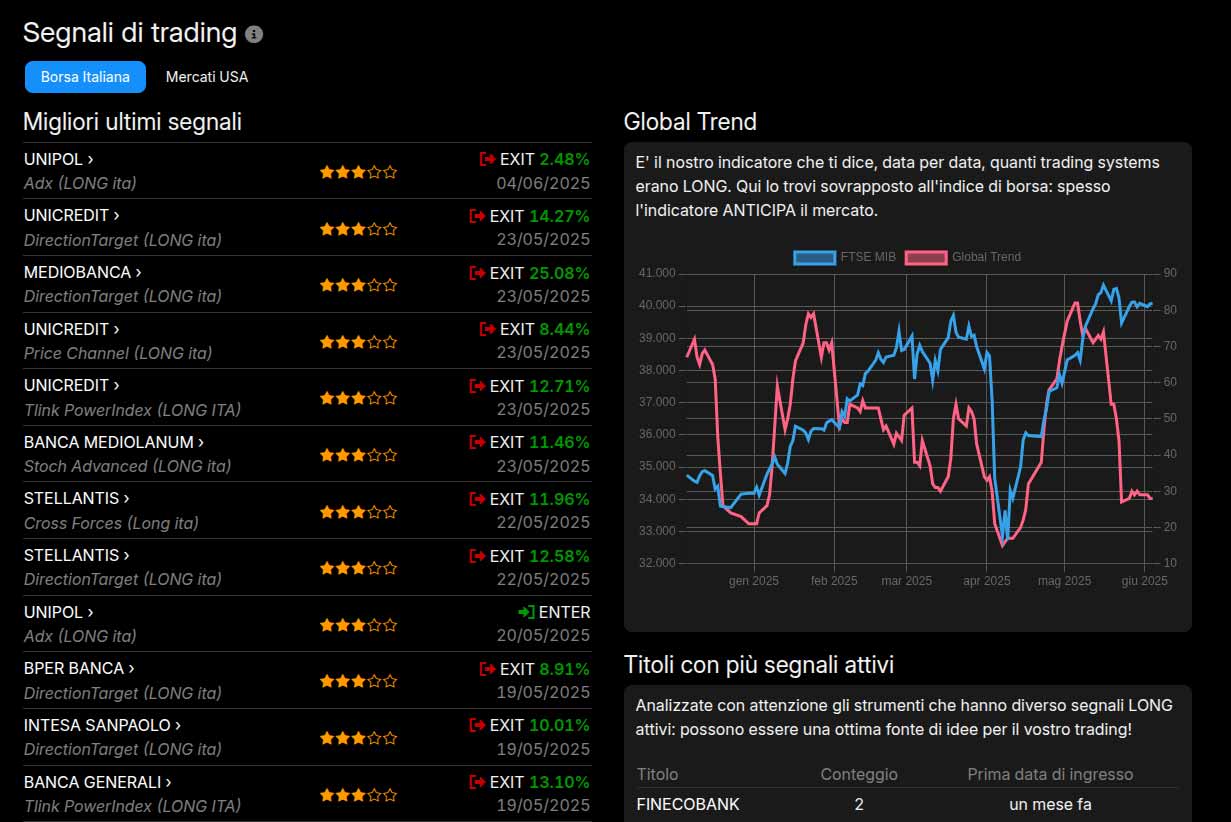Screen dimensions: 1231x822
Task: Click the 'gen 2025' axis label
Action: (x=754, y=581)
